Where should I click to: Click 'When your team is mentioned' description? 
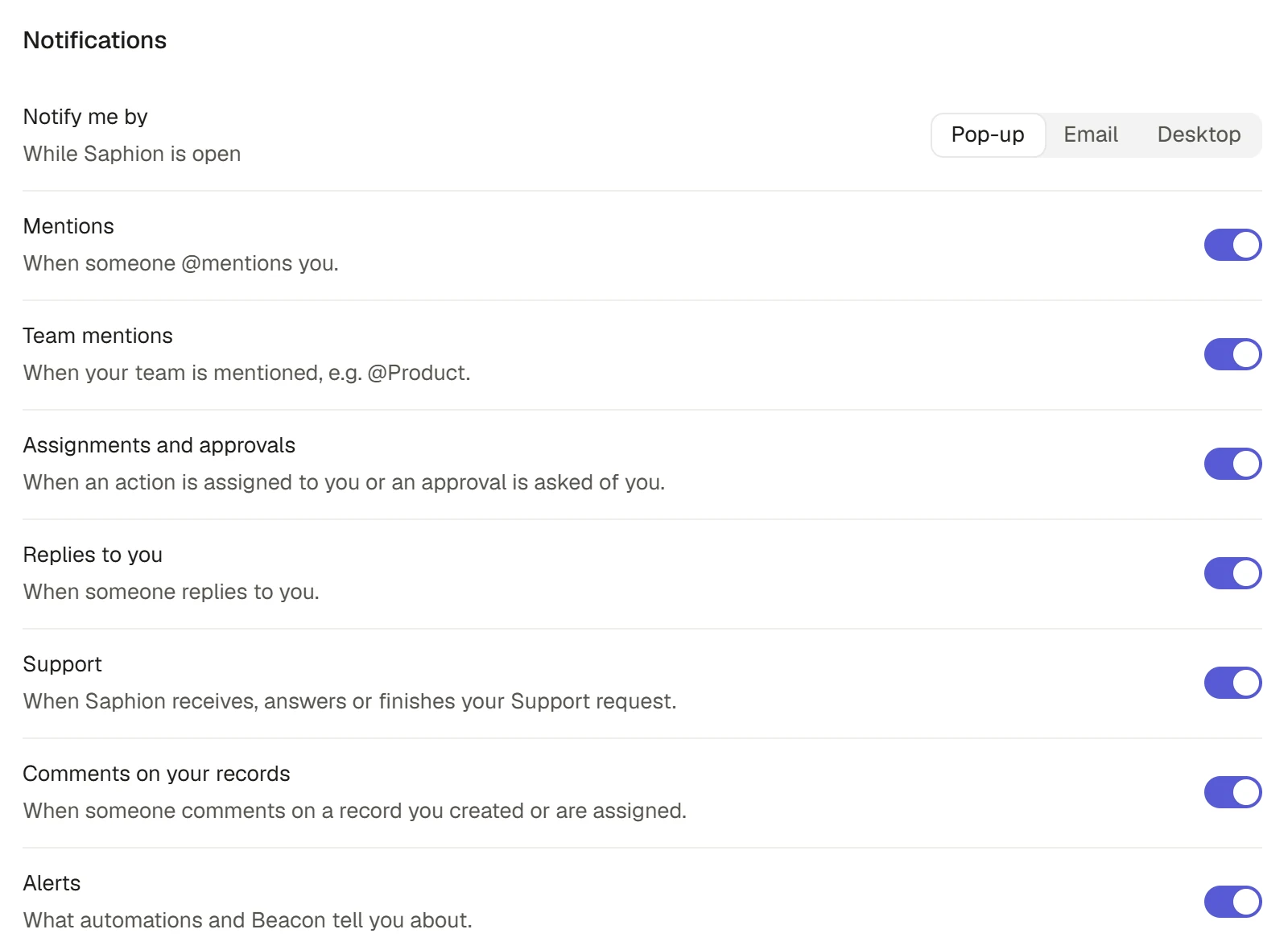coord(247,373)
